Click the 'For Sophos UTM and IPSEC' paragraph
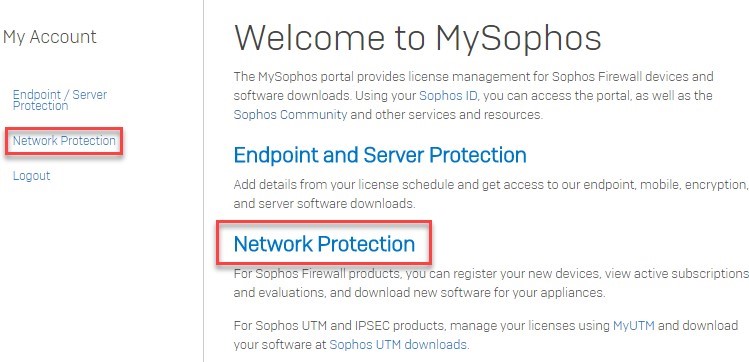749x362 pixels. point(486,335)
